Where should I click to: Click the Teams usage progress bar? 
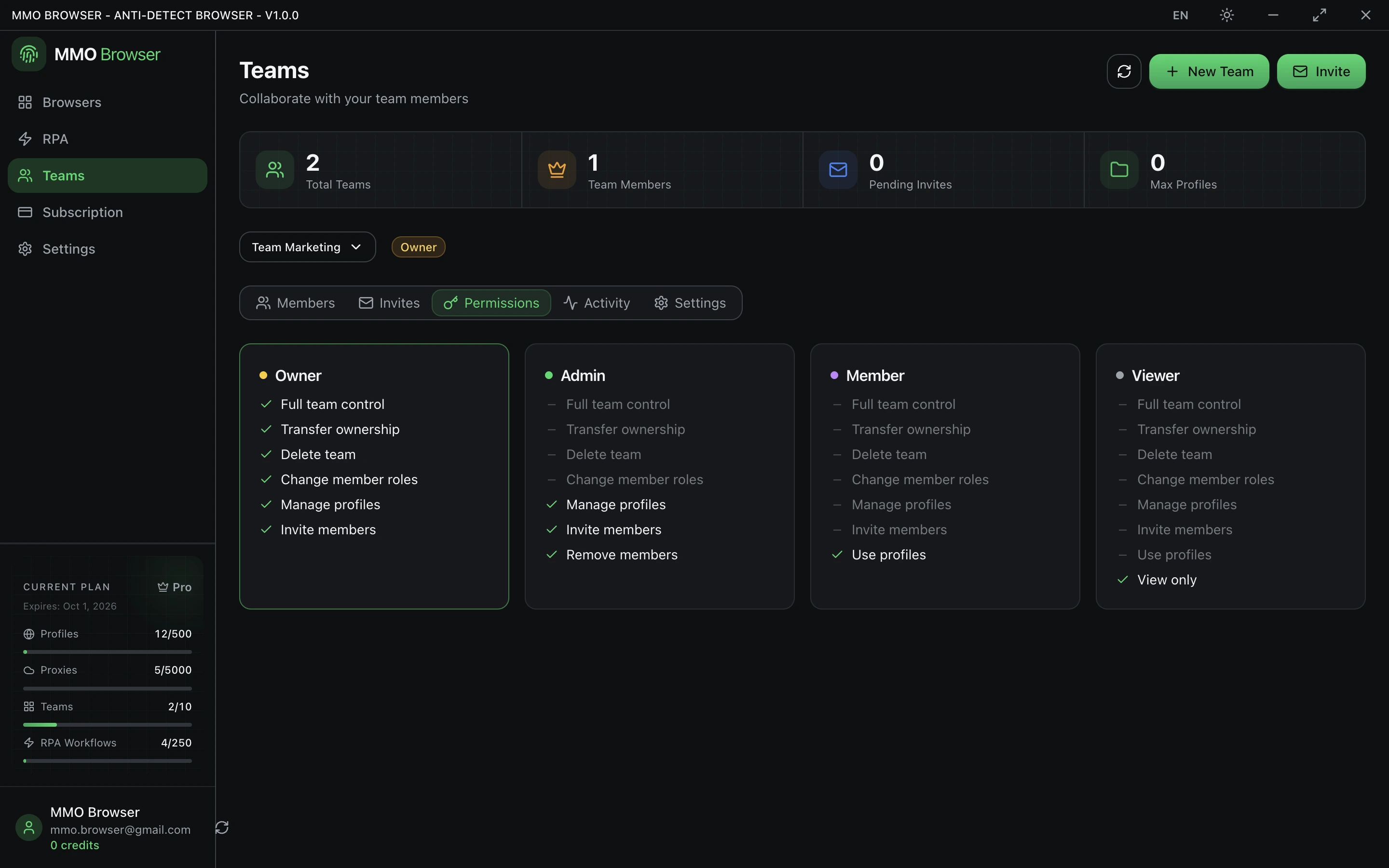pyautogui.click(x=108, y=725)
